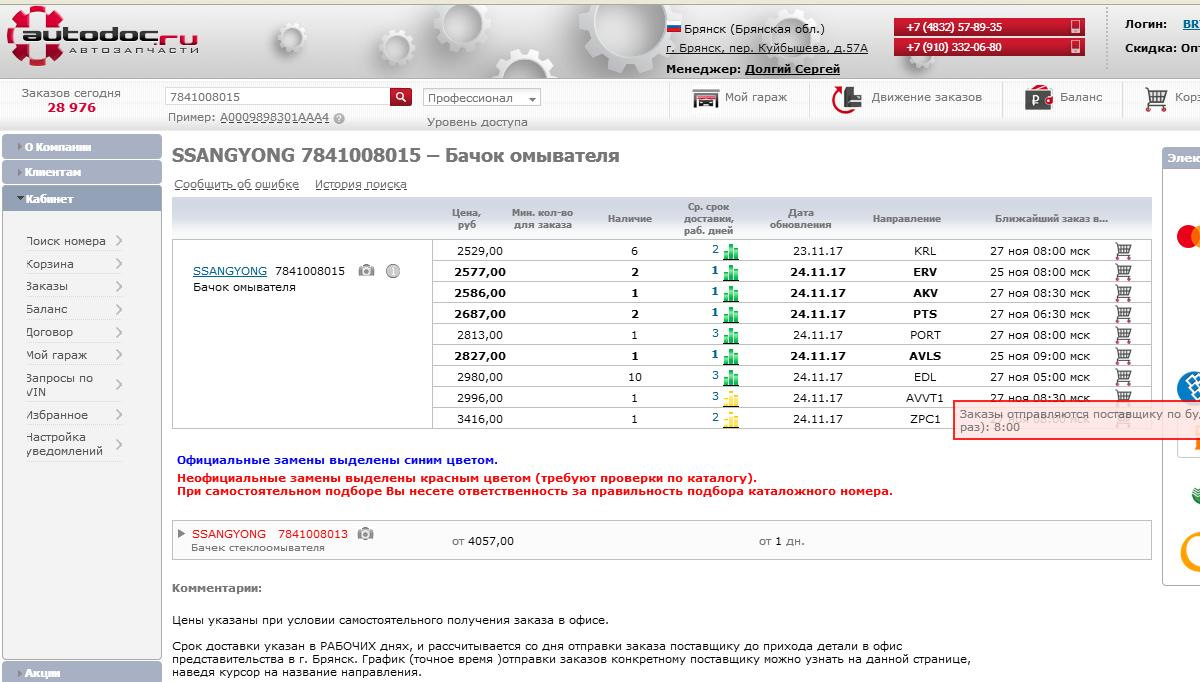Add EDL offer to cart

pyautogui.click(x=1123, y=376)
